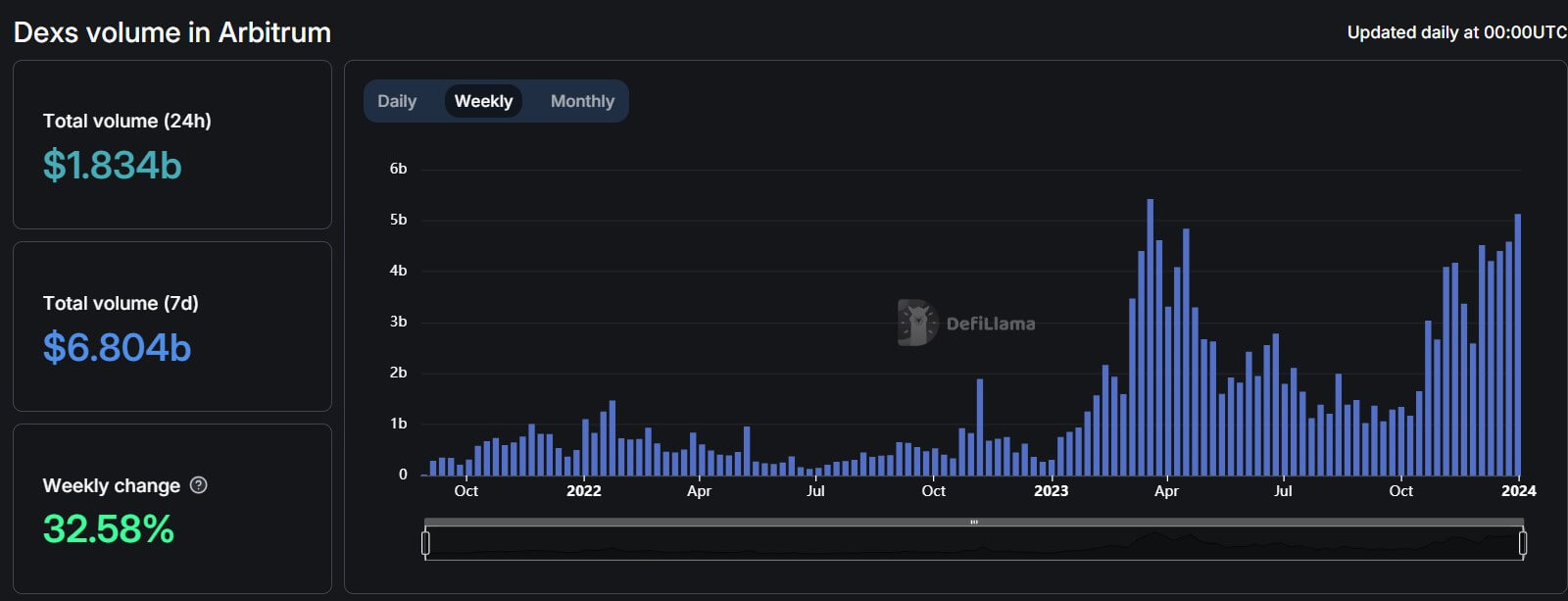Click the $6.804b total 7d volume value

(x=117, y=348)
